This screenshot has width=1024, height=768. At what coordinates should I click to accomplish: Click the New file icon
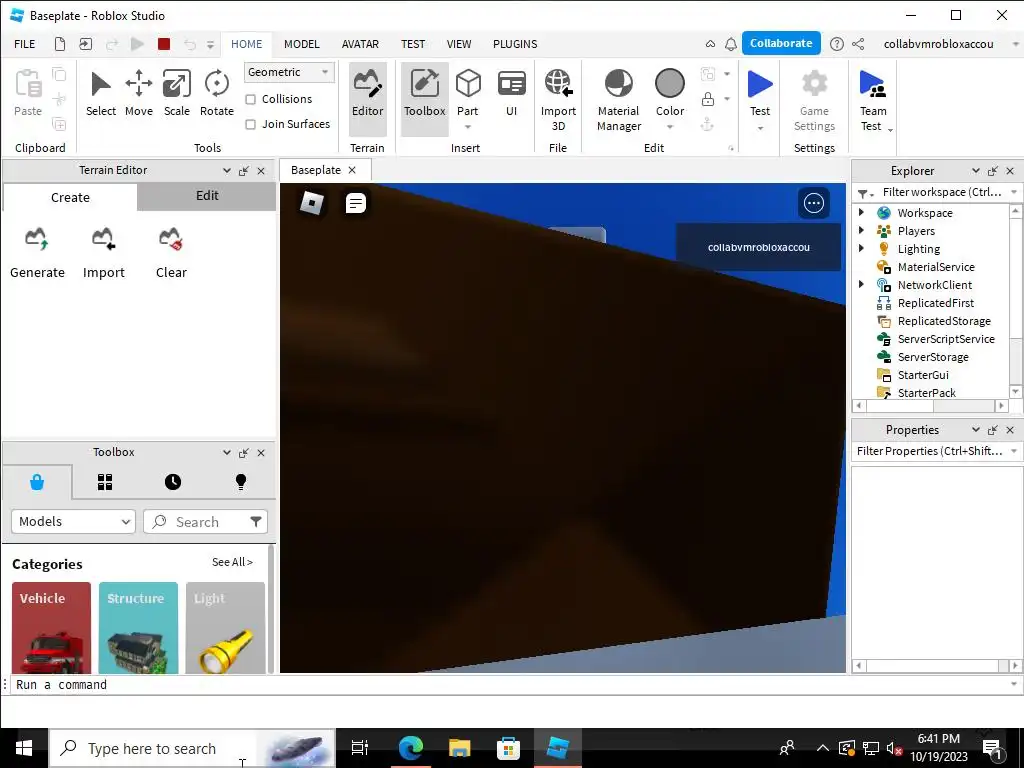(59, 44)
